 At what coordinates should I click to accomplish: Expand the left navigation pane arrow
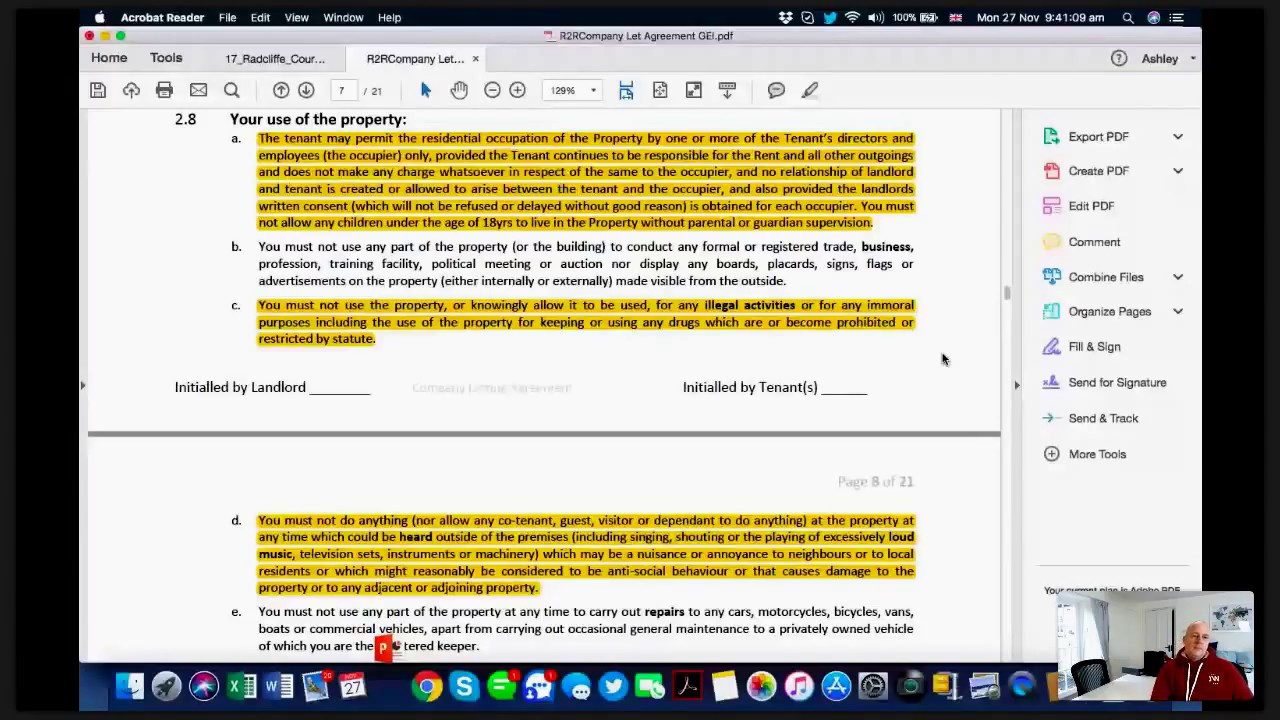(83, 385)
